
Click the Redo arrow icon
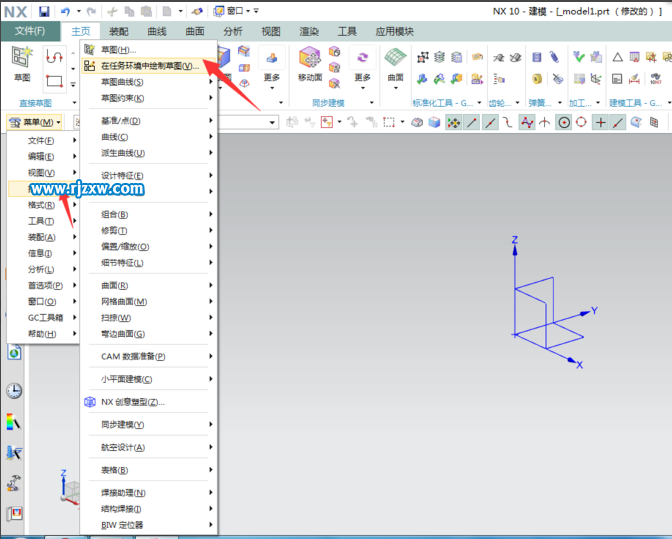click(91, 11)
